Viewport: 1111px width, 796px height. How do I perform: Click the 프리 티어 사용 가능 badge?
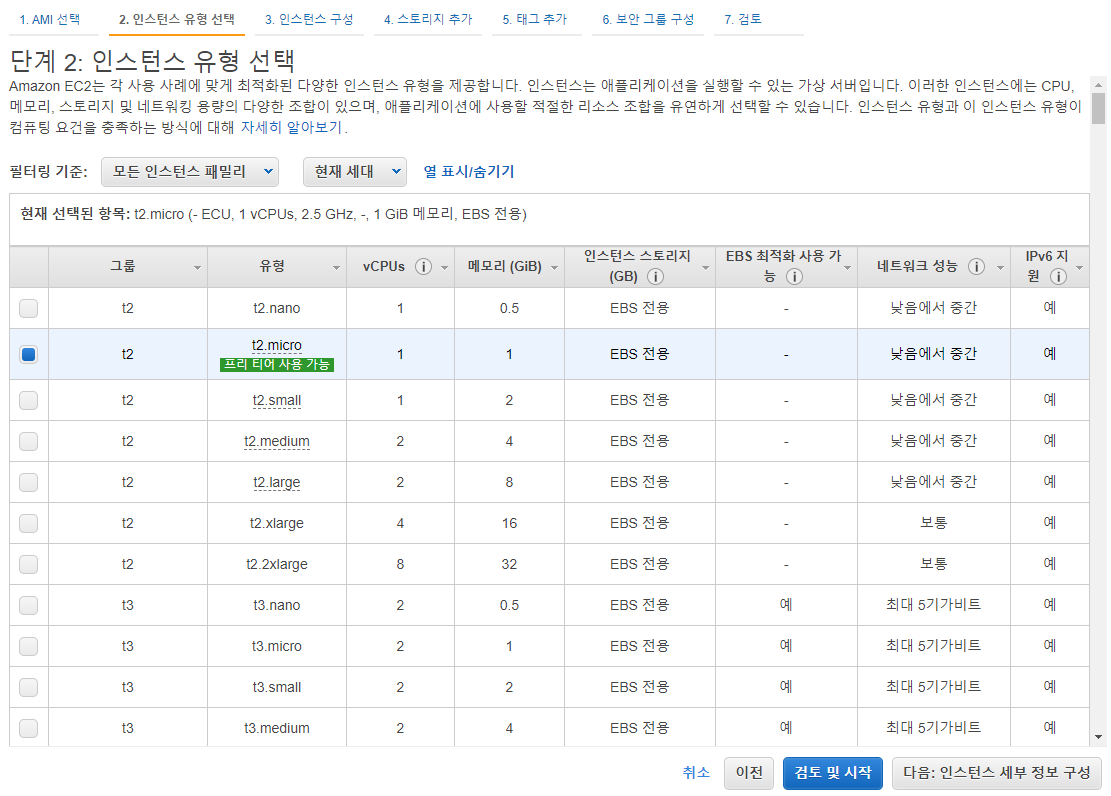[277, 364]
